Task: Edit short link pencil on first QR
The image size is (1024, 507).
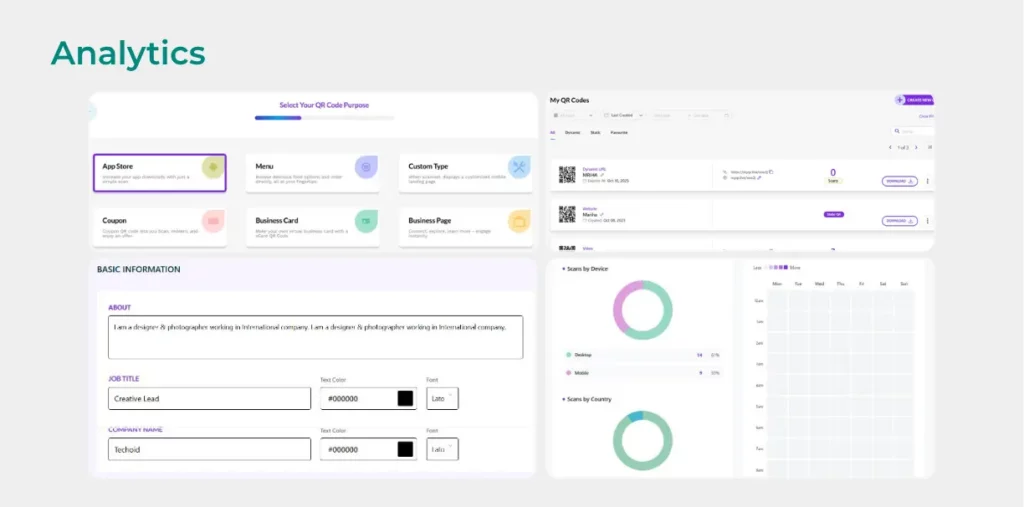Action: (x=759, y=178)
